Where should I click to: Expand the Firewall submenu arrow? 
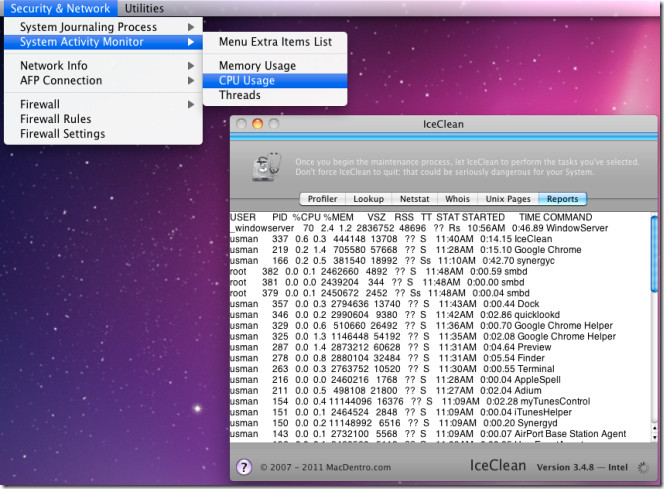(x=191, y=104)
